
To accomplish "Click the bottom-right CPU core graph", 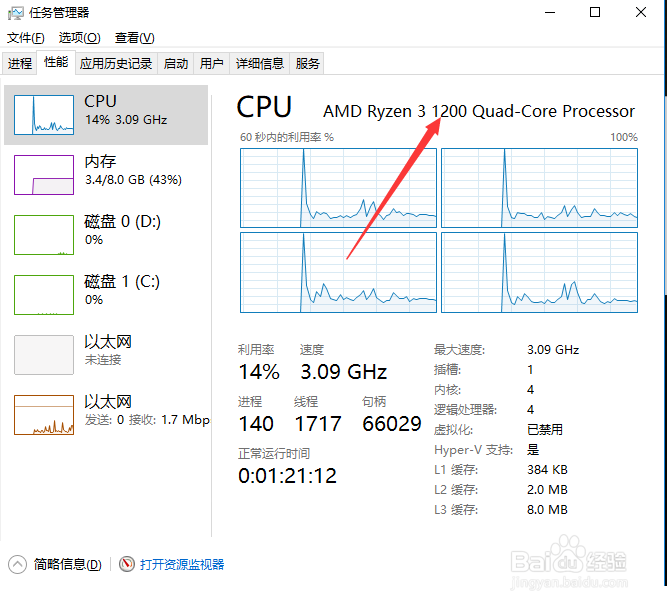I will point(539,272).
